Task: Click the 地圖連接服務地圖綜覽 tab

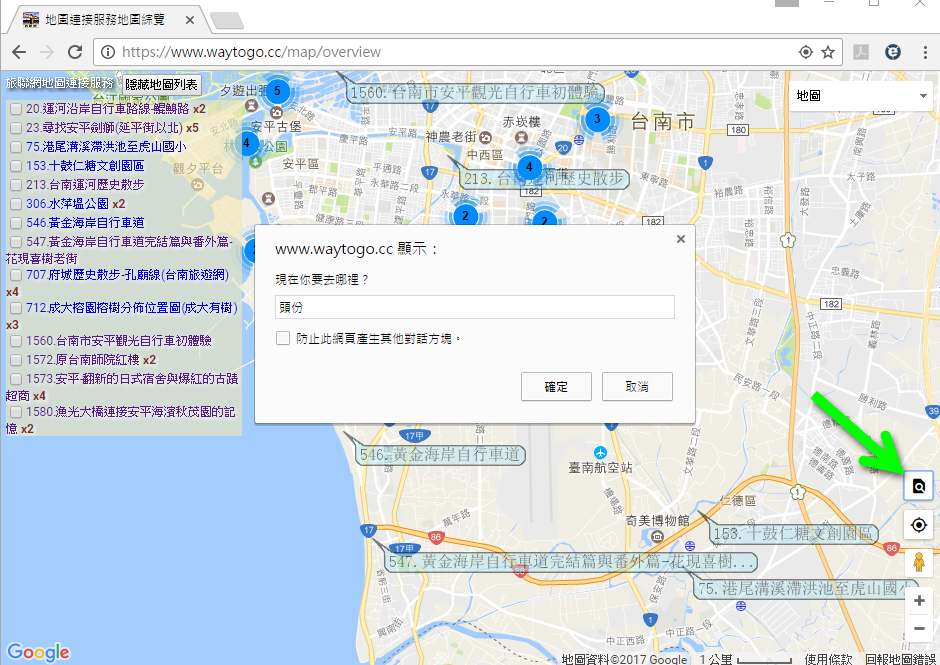Action: pyautogui.click(x=108, y=20)
